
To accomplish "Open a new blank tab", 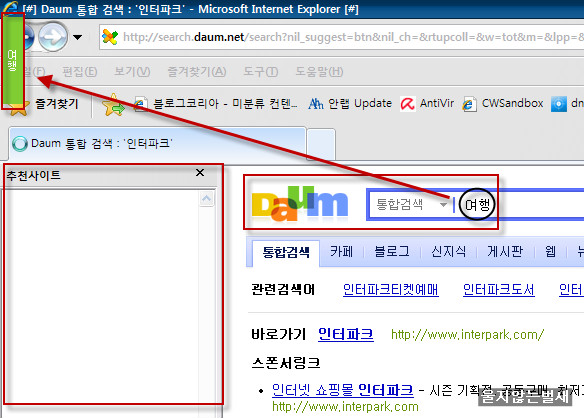I will [321, 145].
